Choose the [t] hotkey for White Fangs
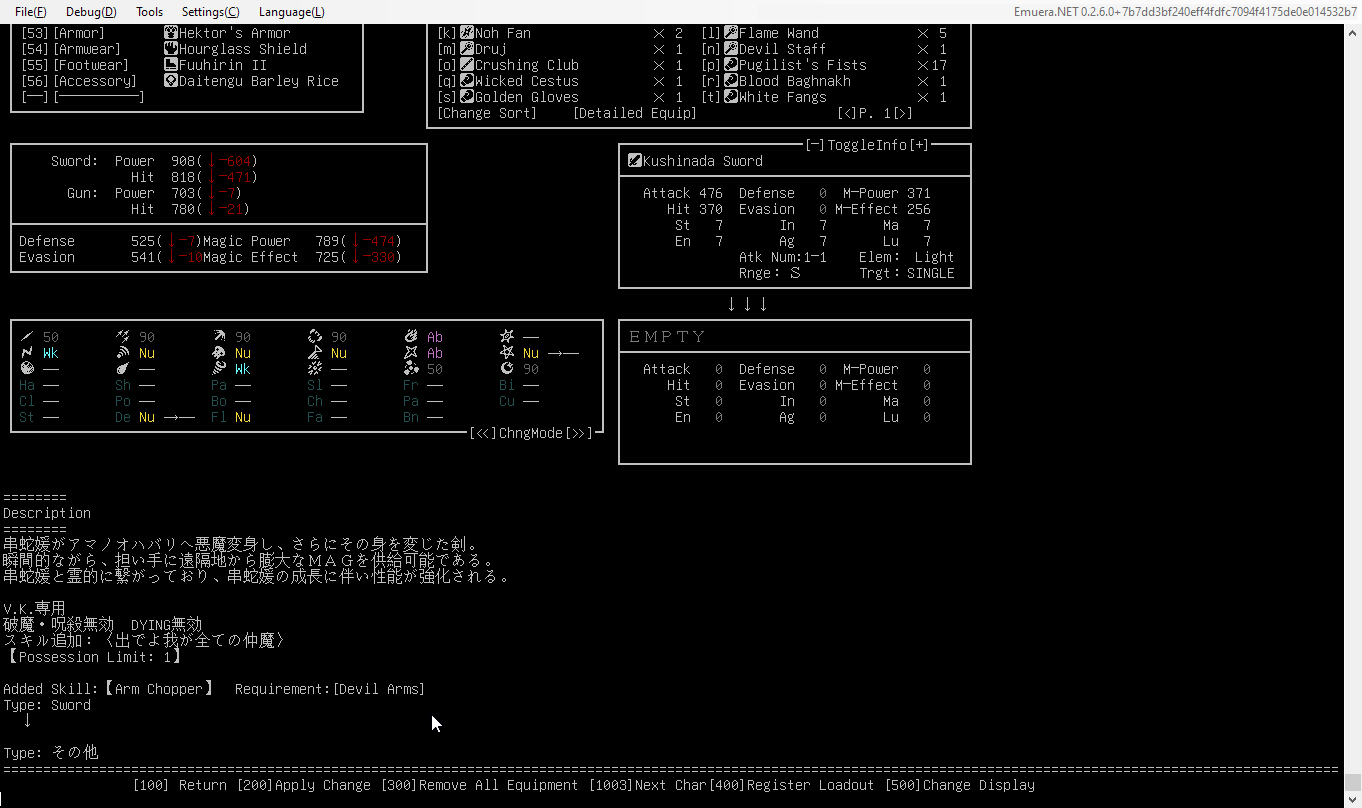This screenshot has height=808, width=1362. point(711,97)
